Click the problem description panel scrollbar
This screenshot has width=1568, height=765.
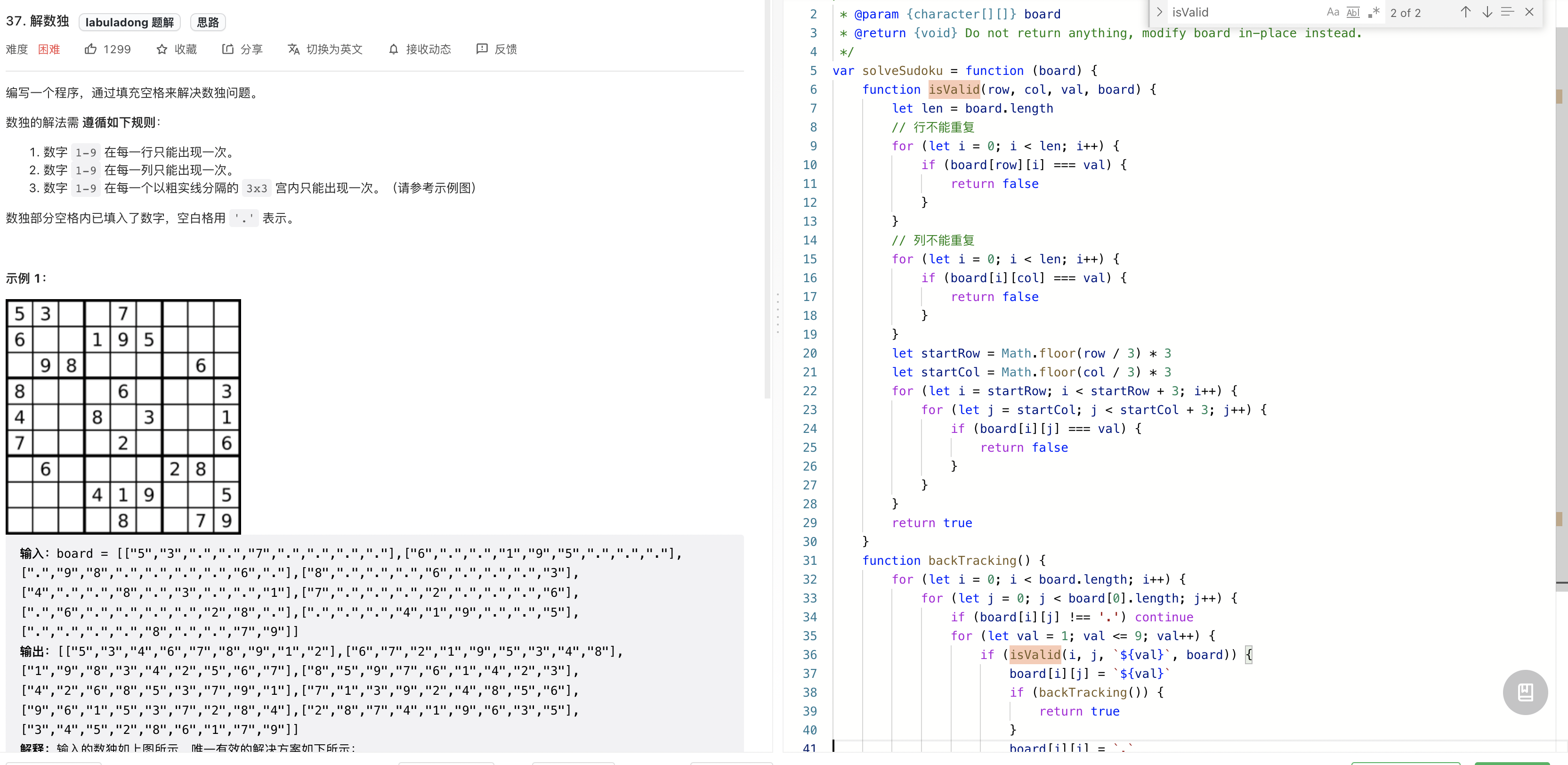pyautogui.click(x=768, y=200)
